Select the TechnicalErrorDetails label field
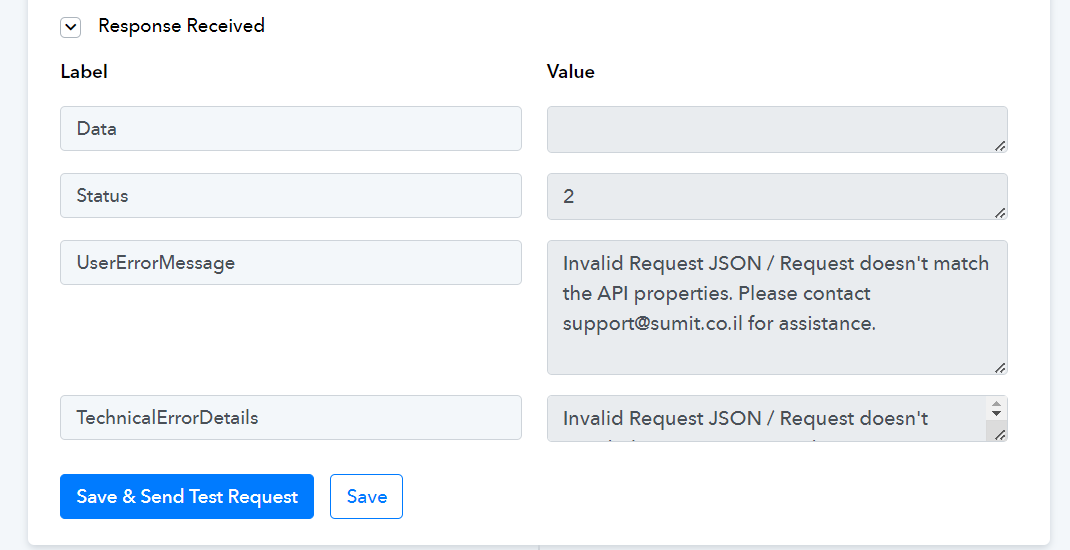1070x550 pixels. click(x=291, y=418)
